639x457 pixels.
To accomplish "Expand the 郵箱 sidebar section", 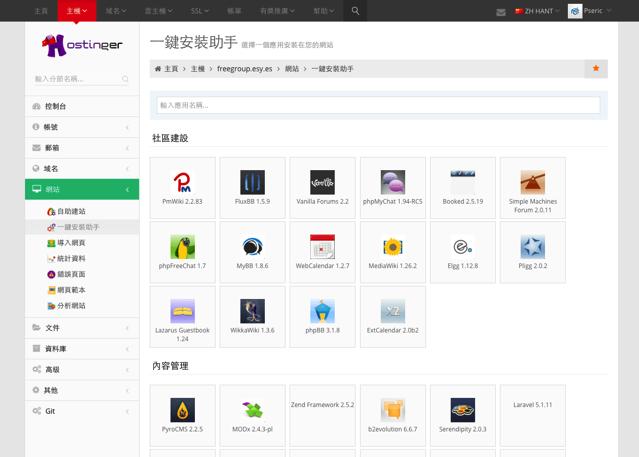I will (x=82, y=148).
